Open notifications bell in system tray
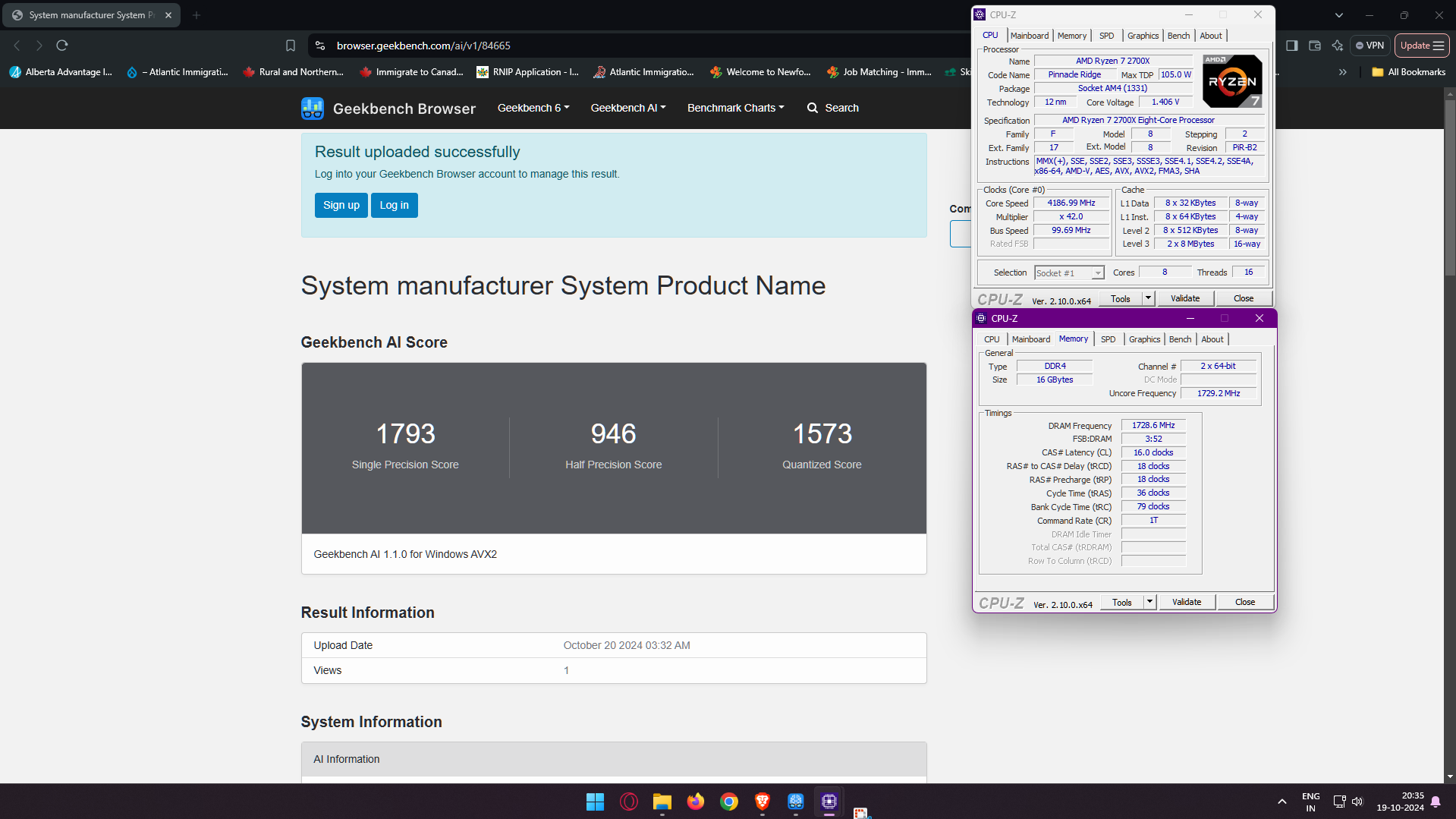 [x=1436, y=802]
